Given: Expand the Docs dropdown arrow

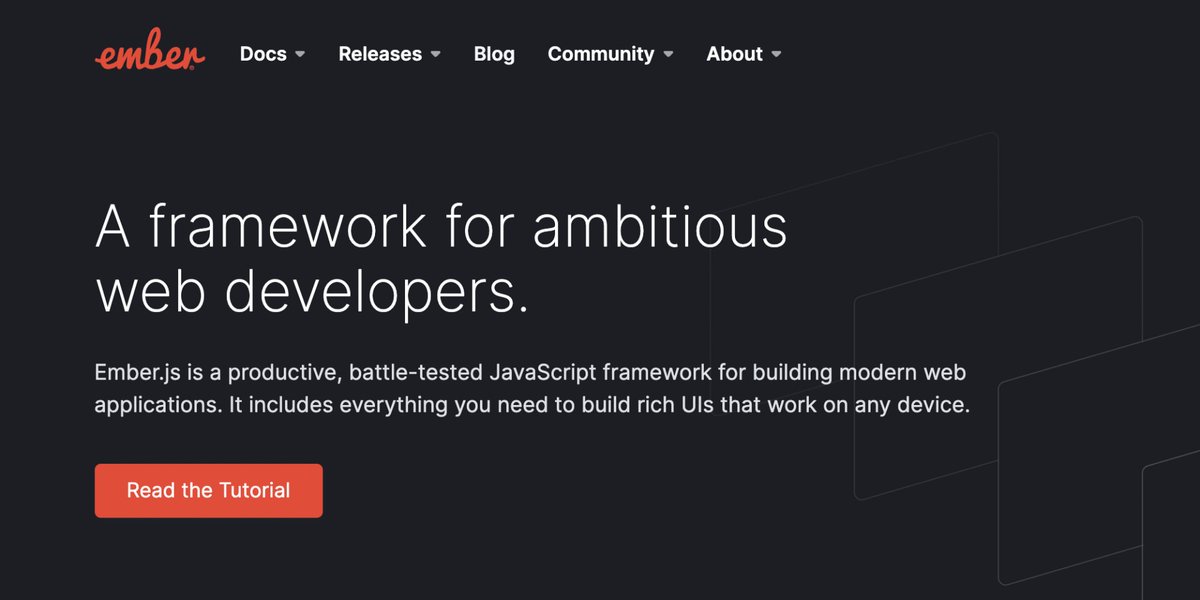Looking at the screenshot, I should click(300, 55).
